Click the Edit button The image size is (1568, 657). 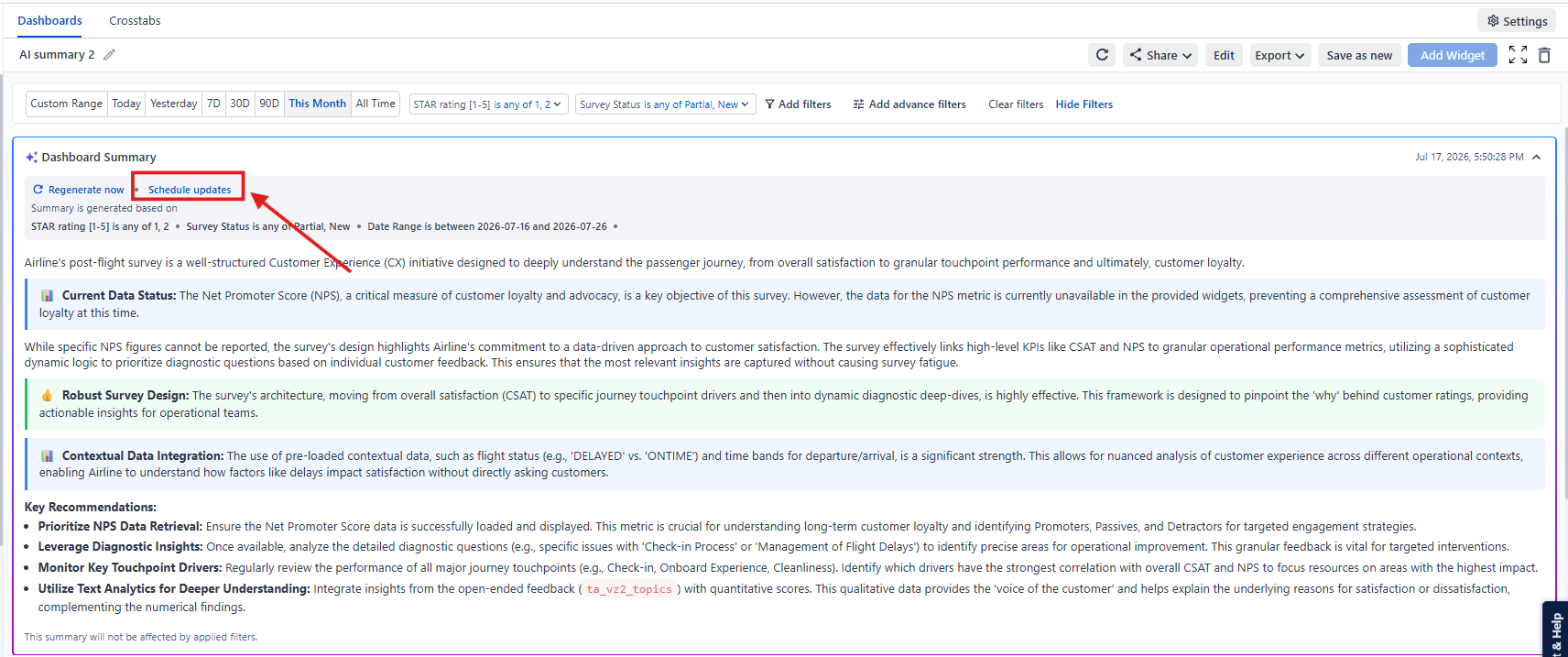1224,55
